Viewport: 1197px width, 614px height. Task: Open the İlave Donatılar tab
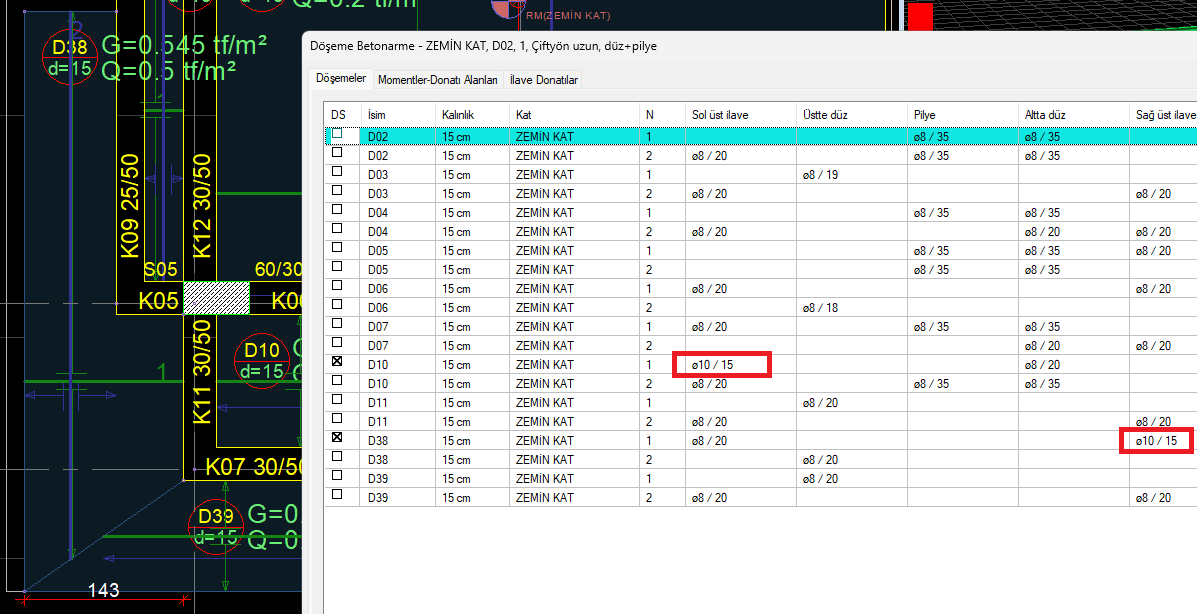[544, 79]
